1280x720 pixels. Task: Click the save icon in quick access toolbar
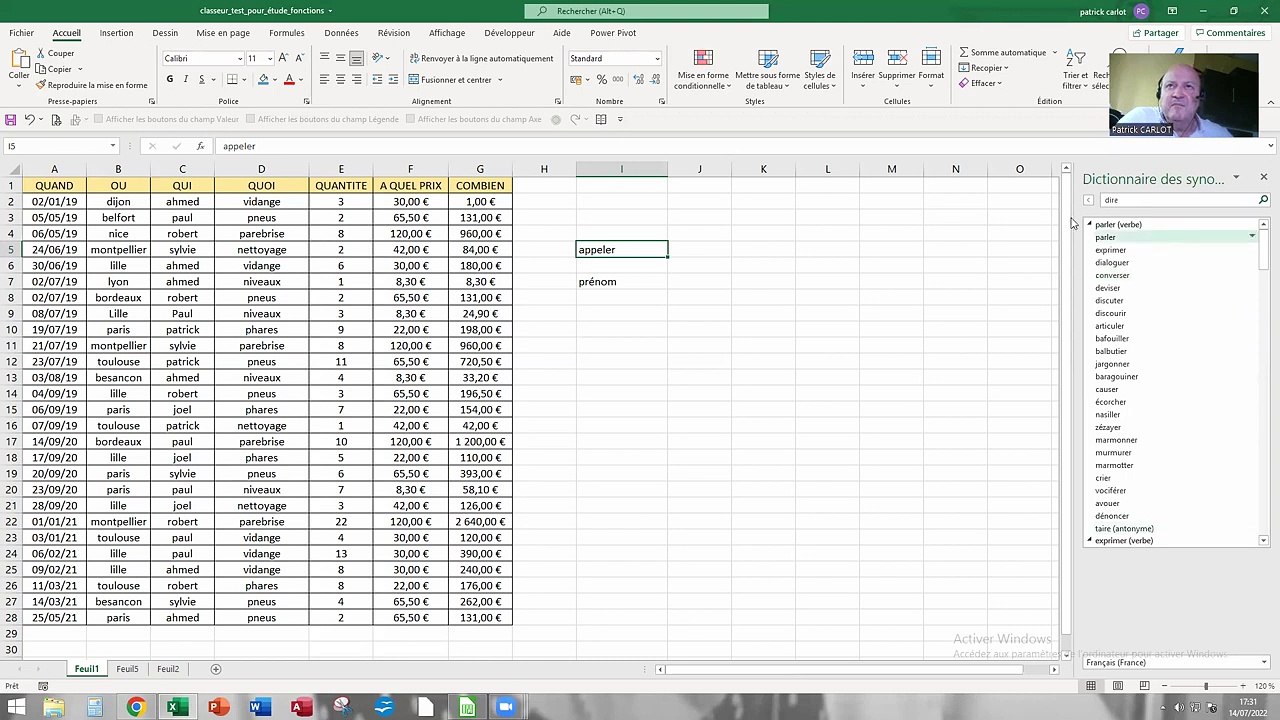(11, 119)
